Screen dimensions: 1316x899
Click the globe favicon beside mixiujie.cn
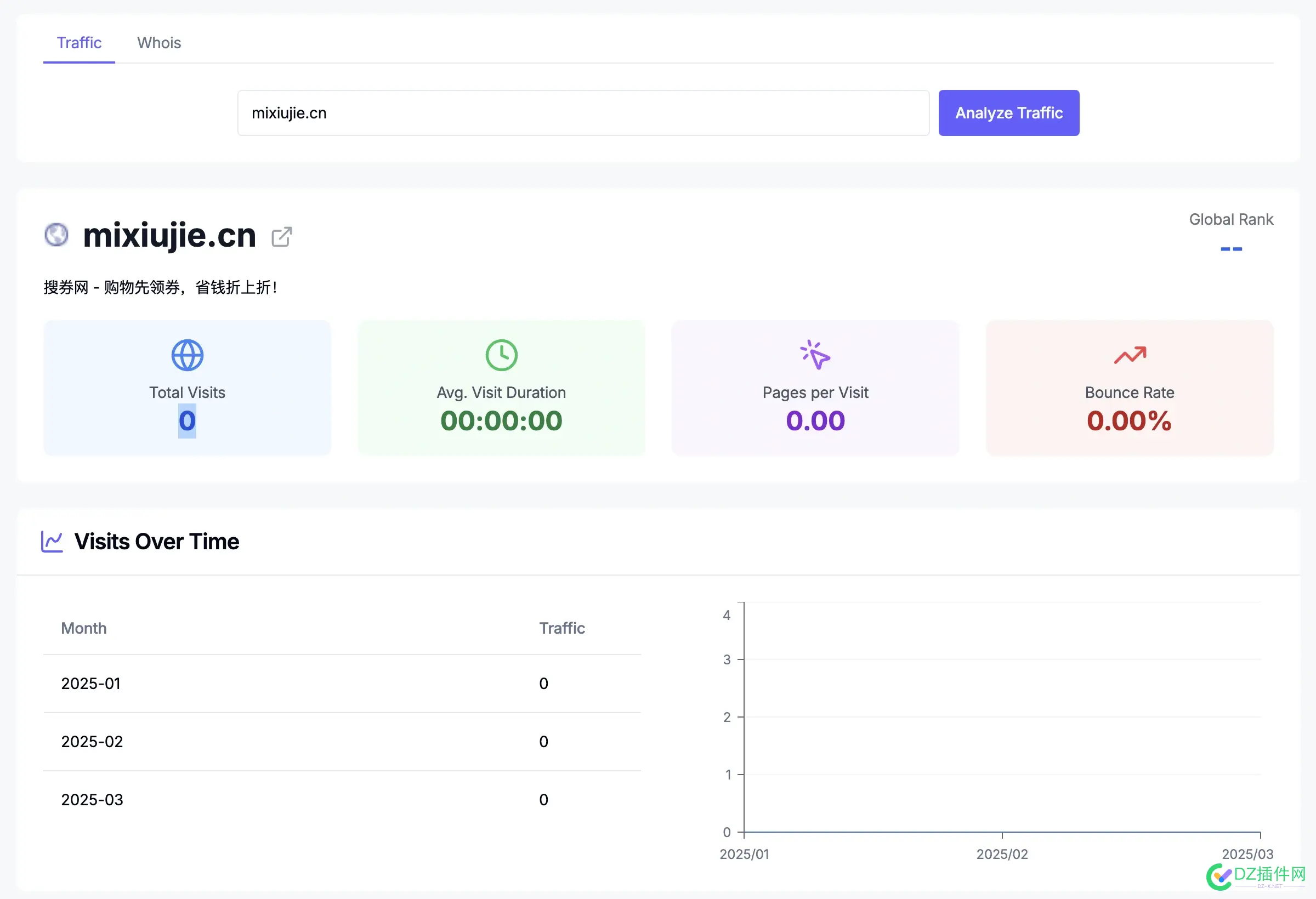click(56, 235)
